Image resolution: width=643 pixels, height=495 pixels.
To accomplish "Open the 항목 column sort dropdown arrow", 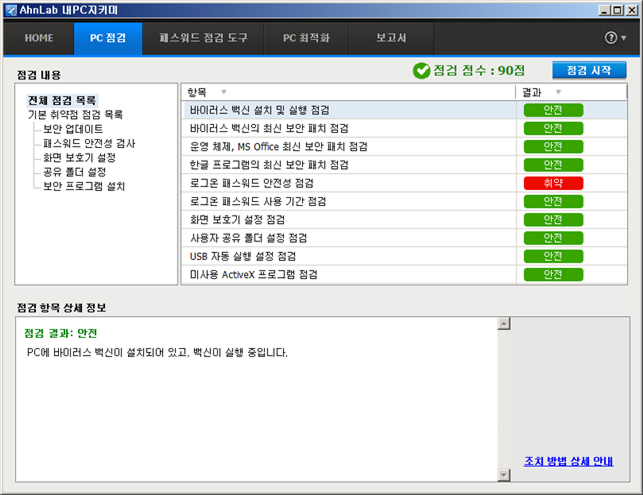I will pos(223,92).
